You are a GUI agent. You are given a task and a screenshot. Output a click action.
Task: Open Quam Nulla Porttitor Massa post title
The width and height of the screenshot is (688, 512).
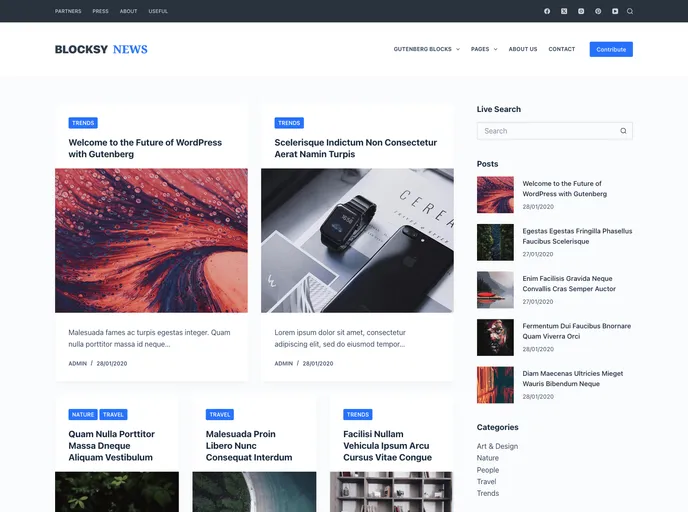(x=111, y=445)
